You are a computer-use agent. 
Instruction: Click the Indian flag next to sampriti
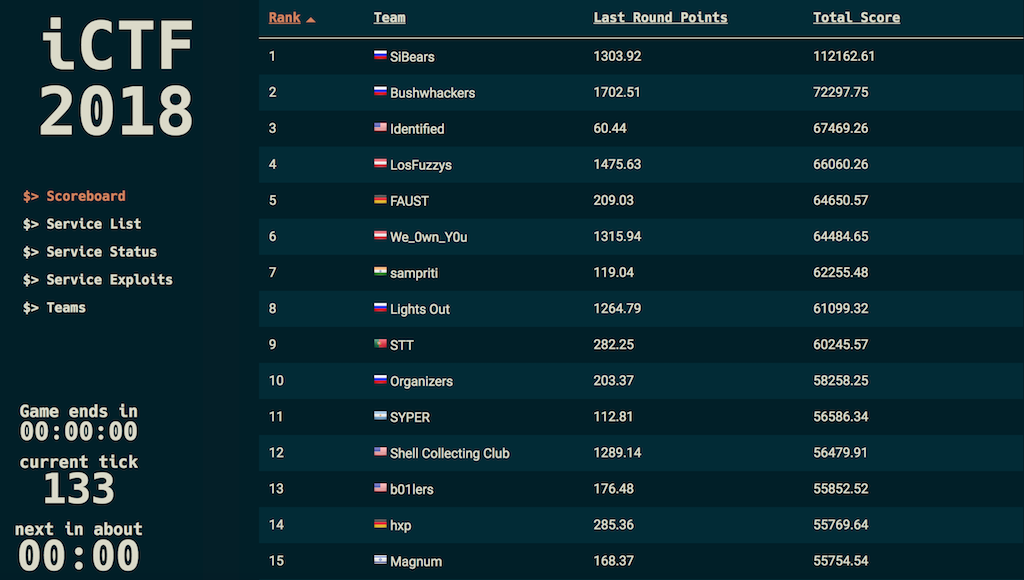click(x=380, y=271)
